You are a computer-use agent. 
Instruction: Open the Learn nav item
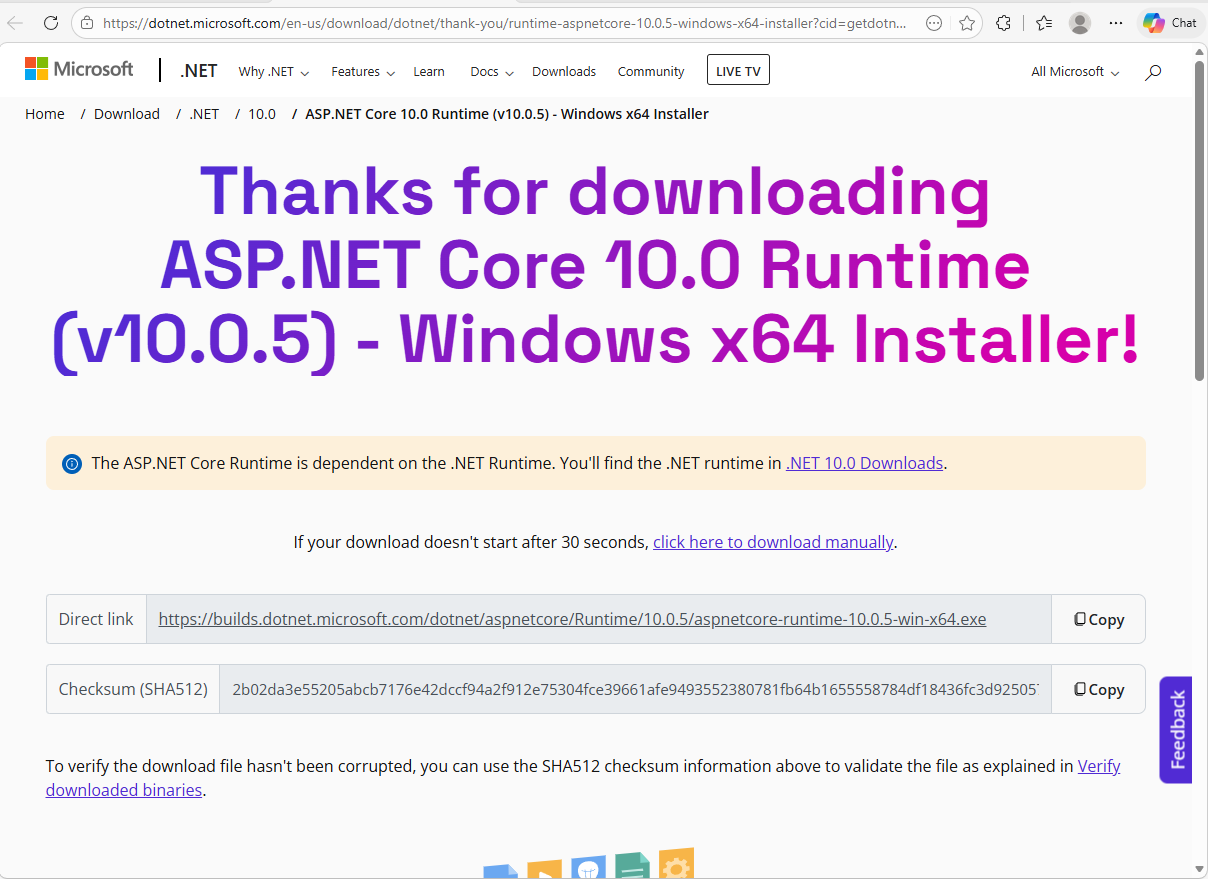[429, 71]
